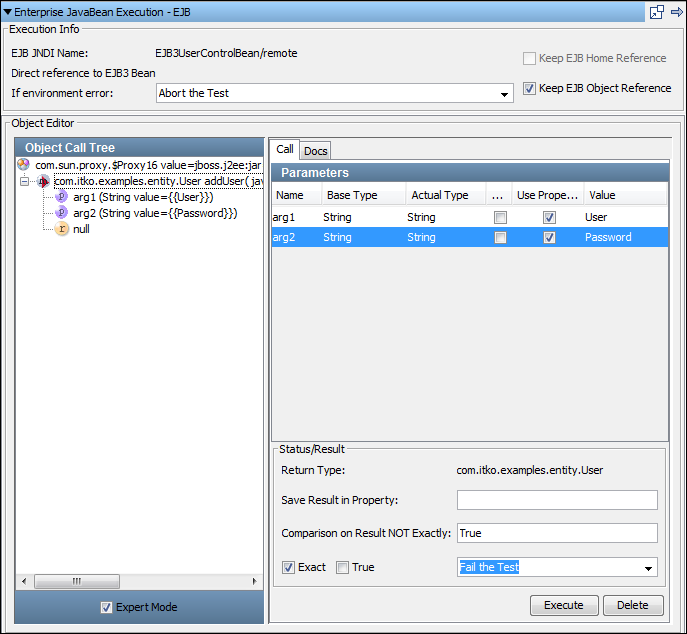
Task: Toggle Keep EJB Home Reference checkbox
Action: click(x=529, y=58)
